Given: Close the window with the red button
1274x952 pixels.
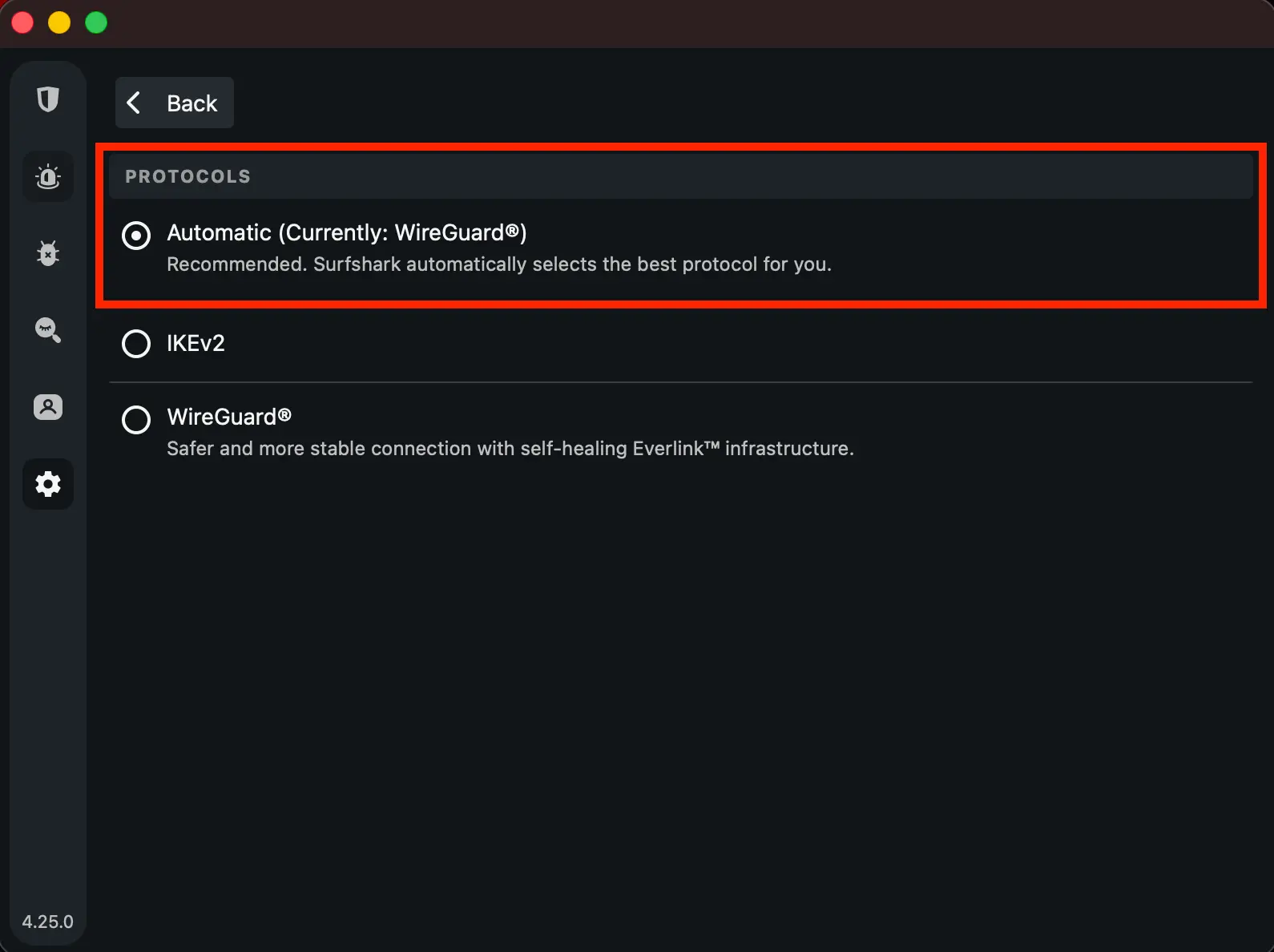Looking at the screenshot, I should [22, 22].
